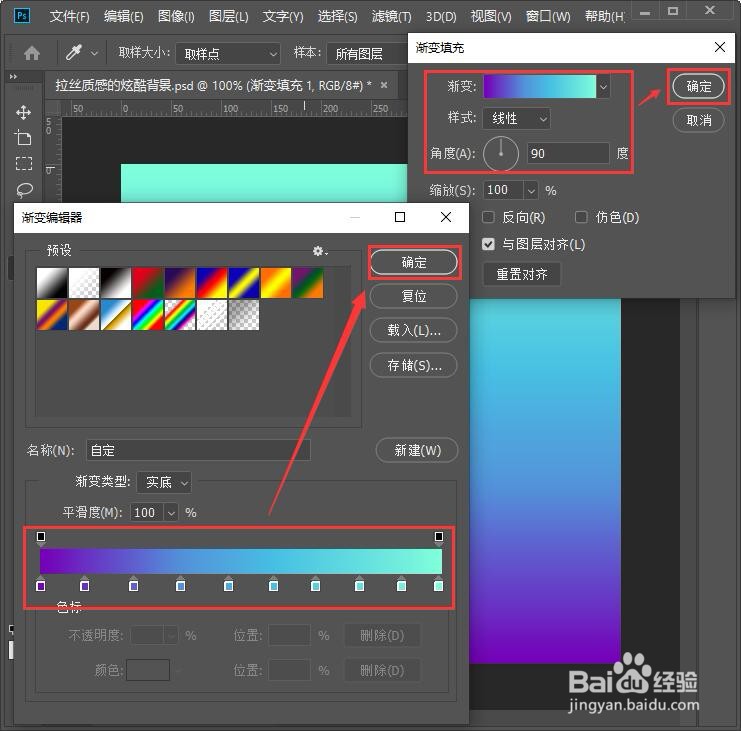Click 复位 reset button
Screen dimensions: 741x731
click(x=414, y=296)
